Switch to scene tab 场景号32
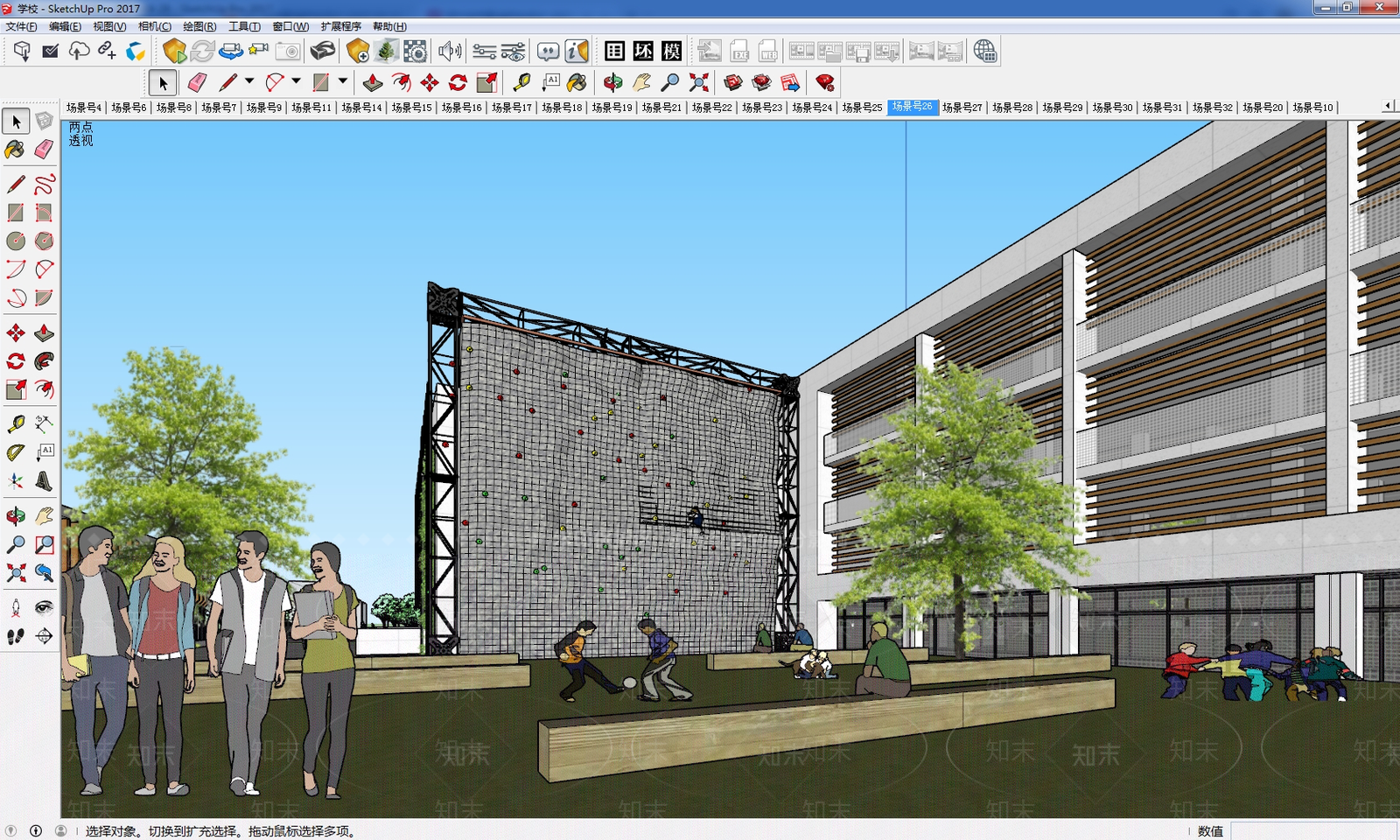This screenshot has height=840, width=1400. (x=1213, y=108)
